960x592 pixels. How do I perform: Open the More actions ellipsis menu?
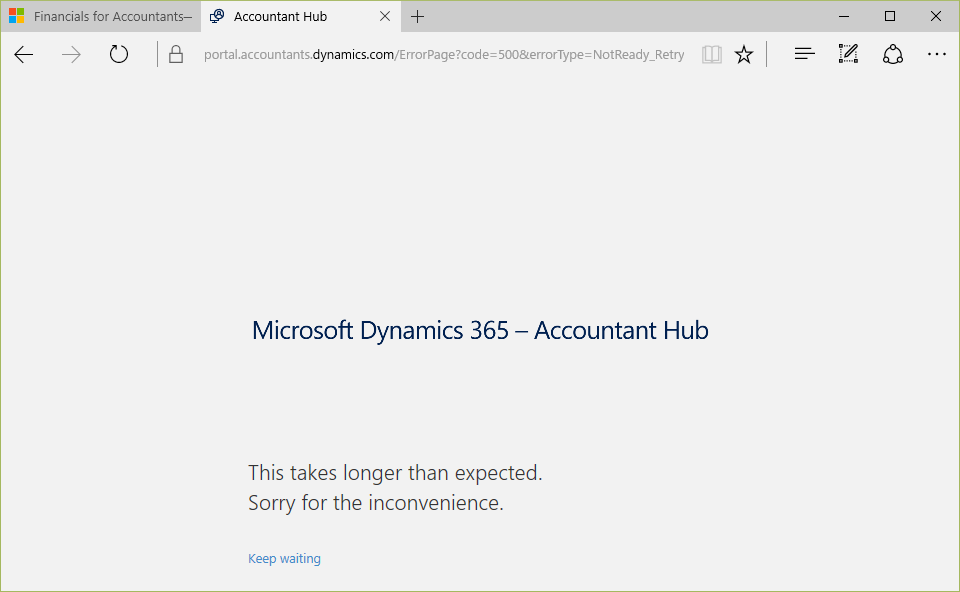coord(937,54)
